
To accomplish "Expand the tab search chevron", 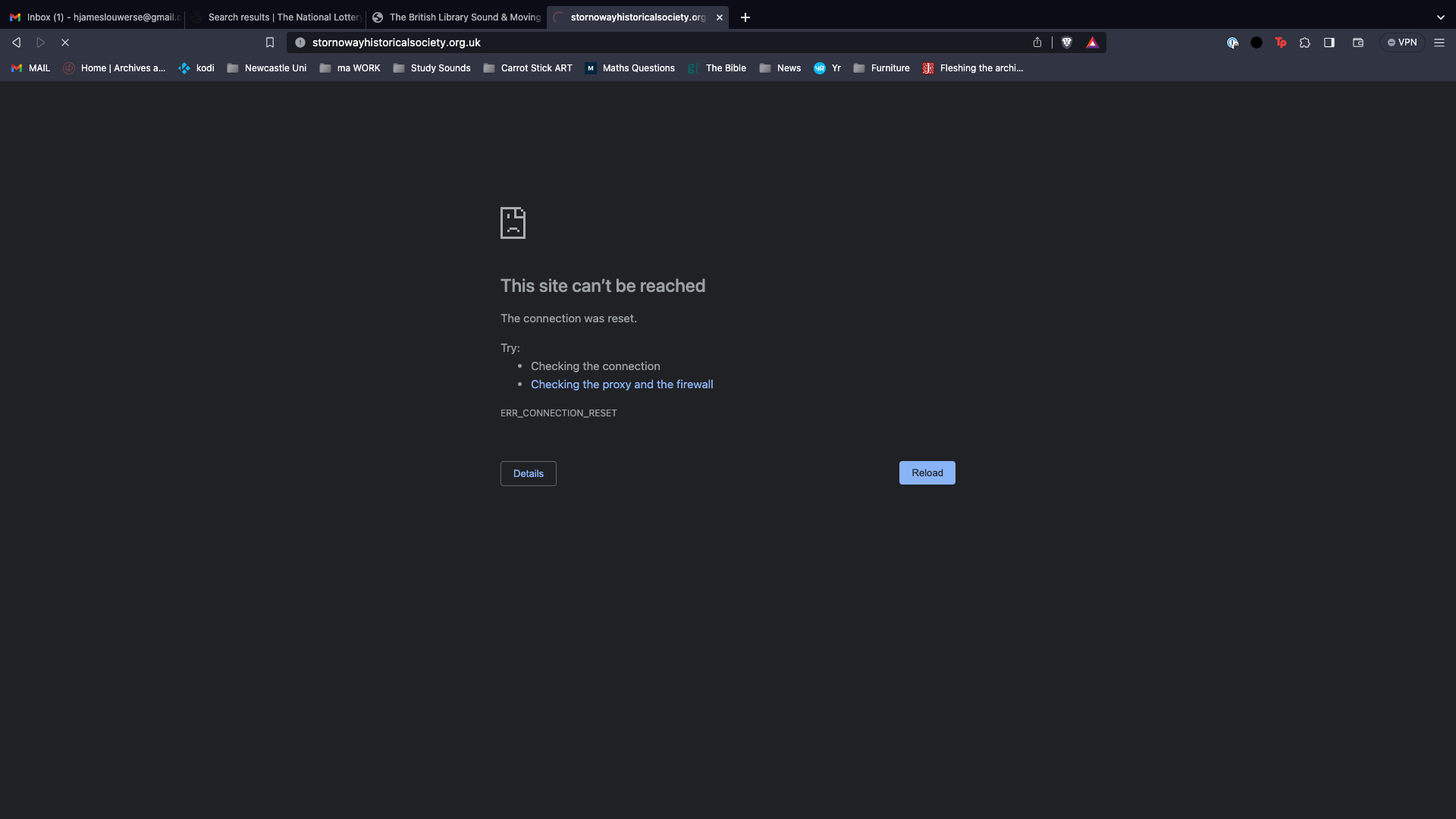I will pos(1440,17).
